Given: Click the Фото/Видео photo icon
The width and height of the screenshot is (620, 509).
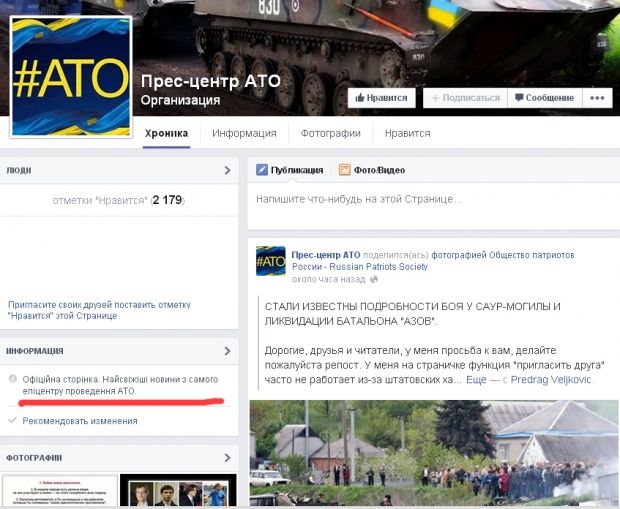Looking at the screenshot, I should tap(345, 170).
